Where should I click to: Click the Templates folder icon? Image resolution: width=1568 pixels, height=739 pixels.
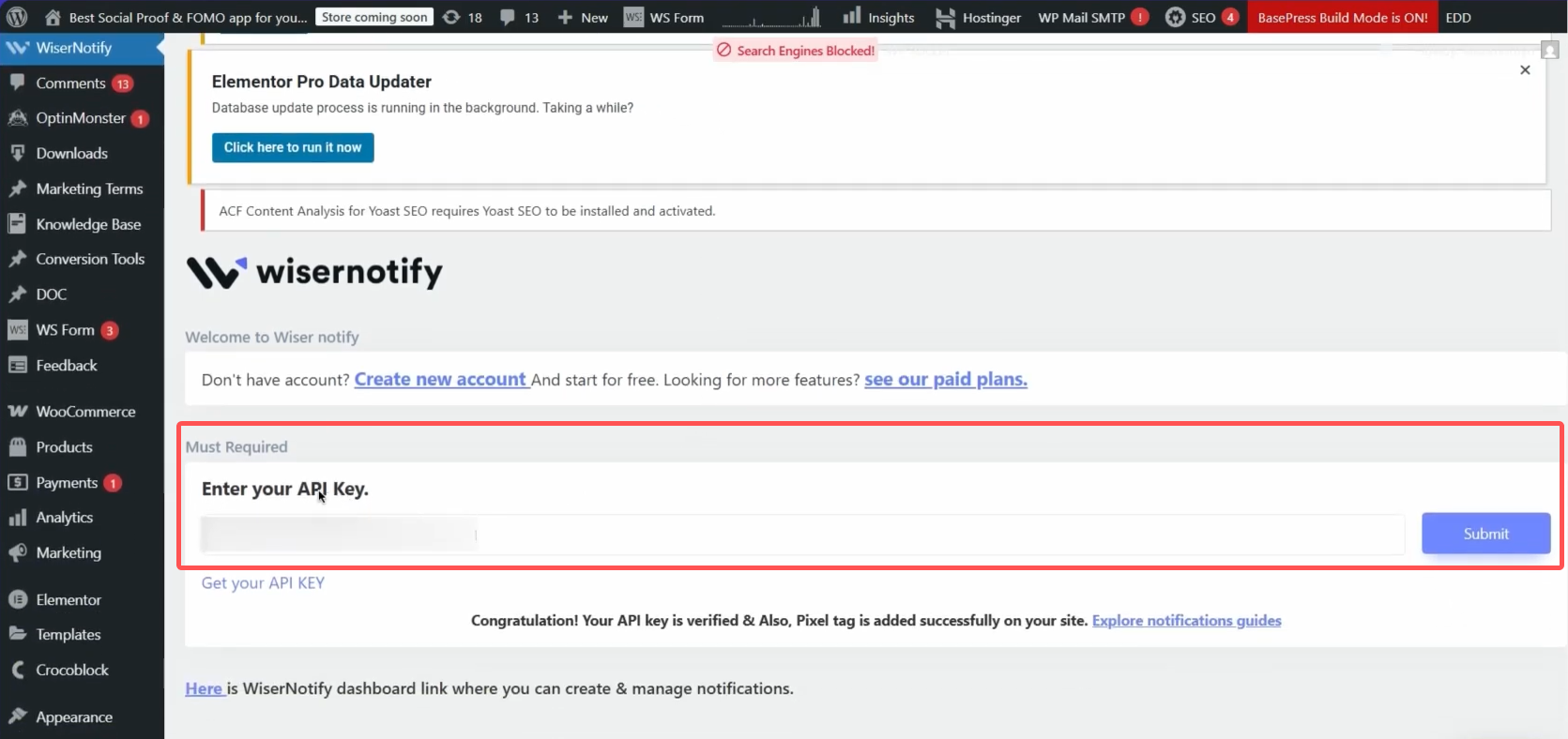click(x=17, y=634)
